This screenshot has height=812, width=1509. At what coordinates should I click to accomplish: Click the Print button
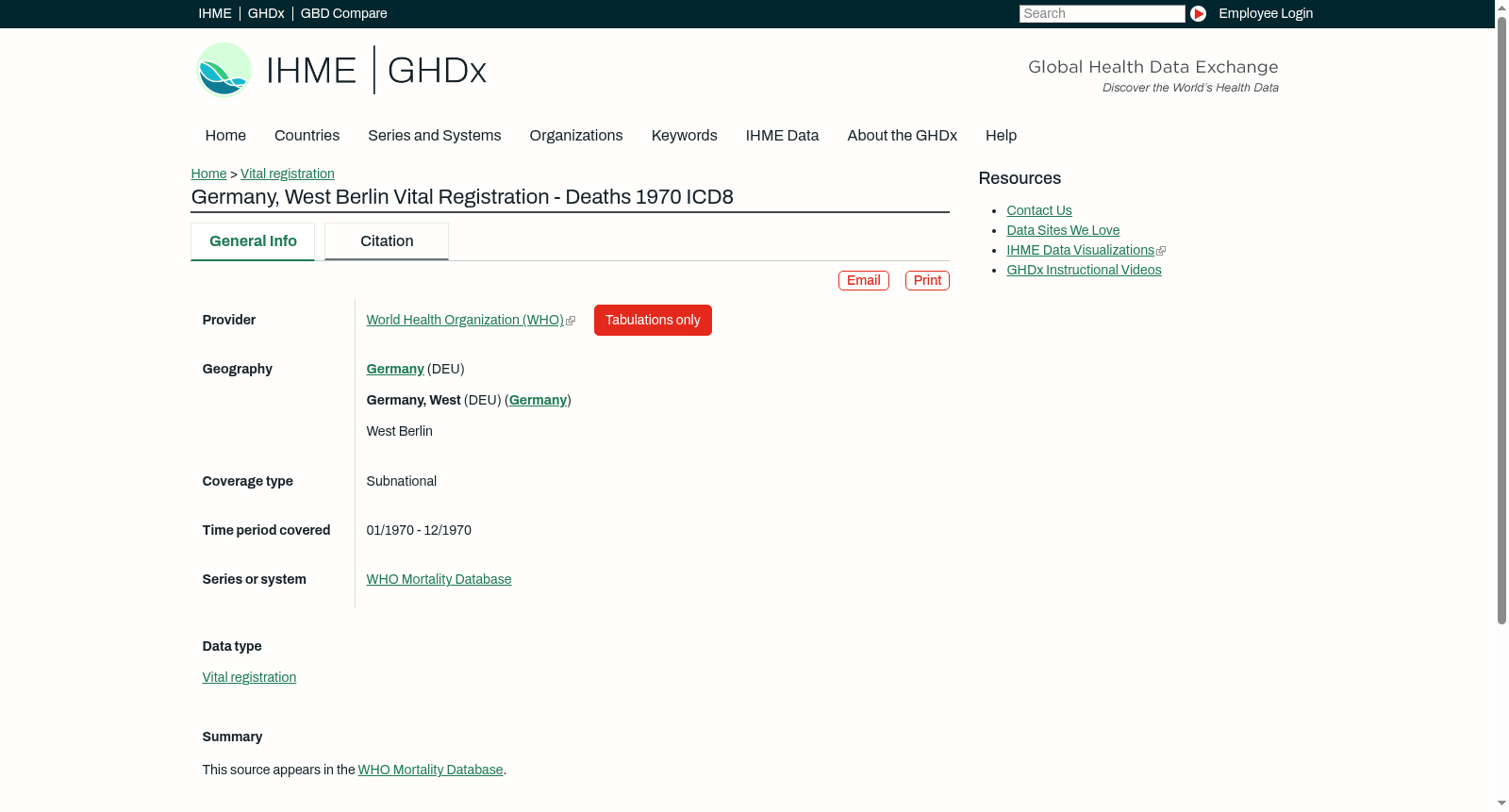(x=927, y=280)
